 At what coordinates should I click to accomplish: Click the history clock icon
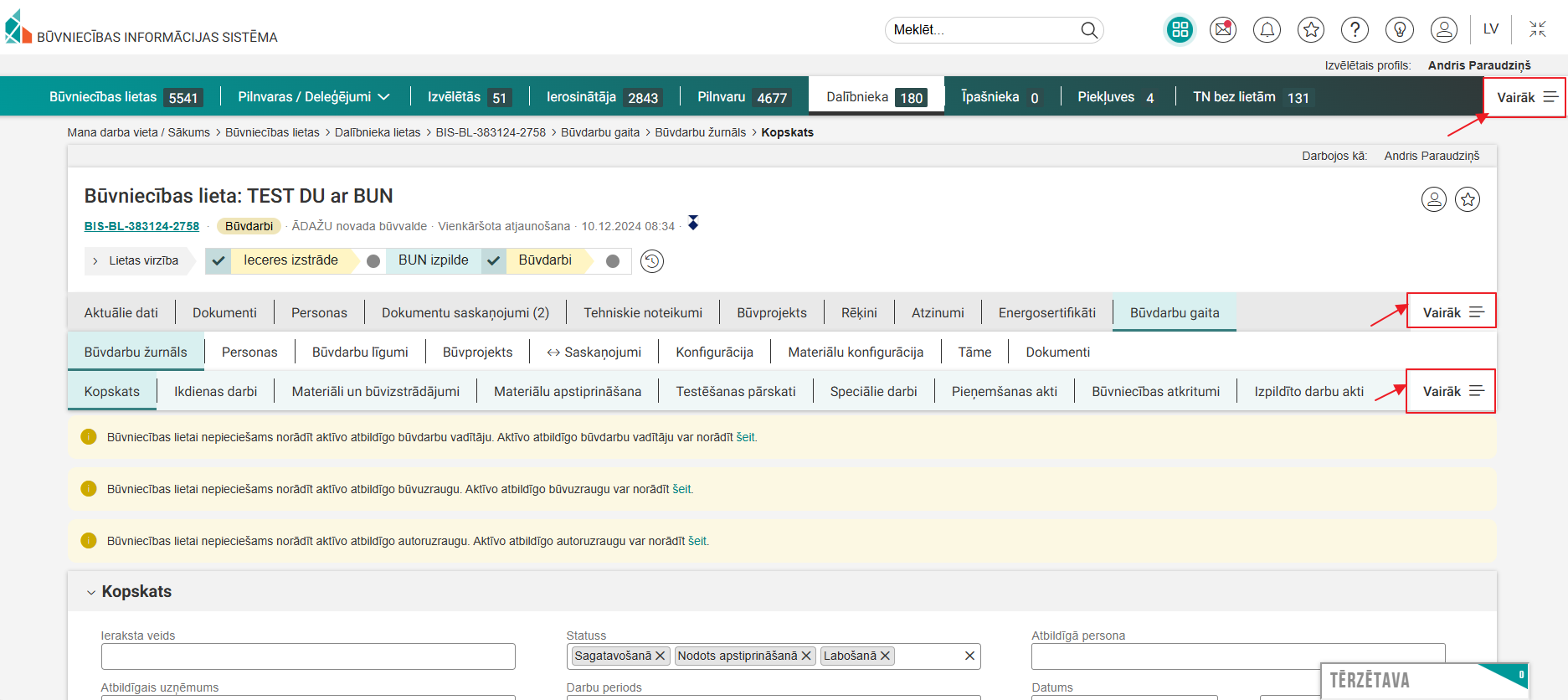pyautogui.click(x=652, y=261)
